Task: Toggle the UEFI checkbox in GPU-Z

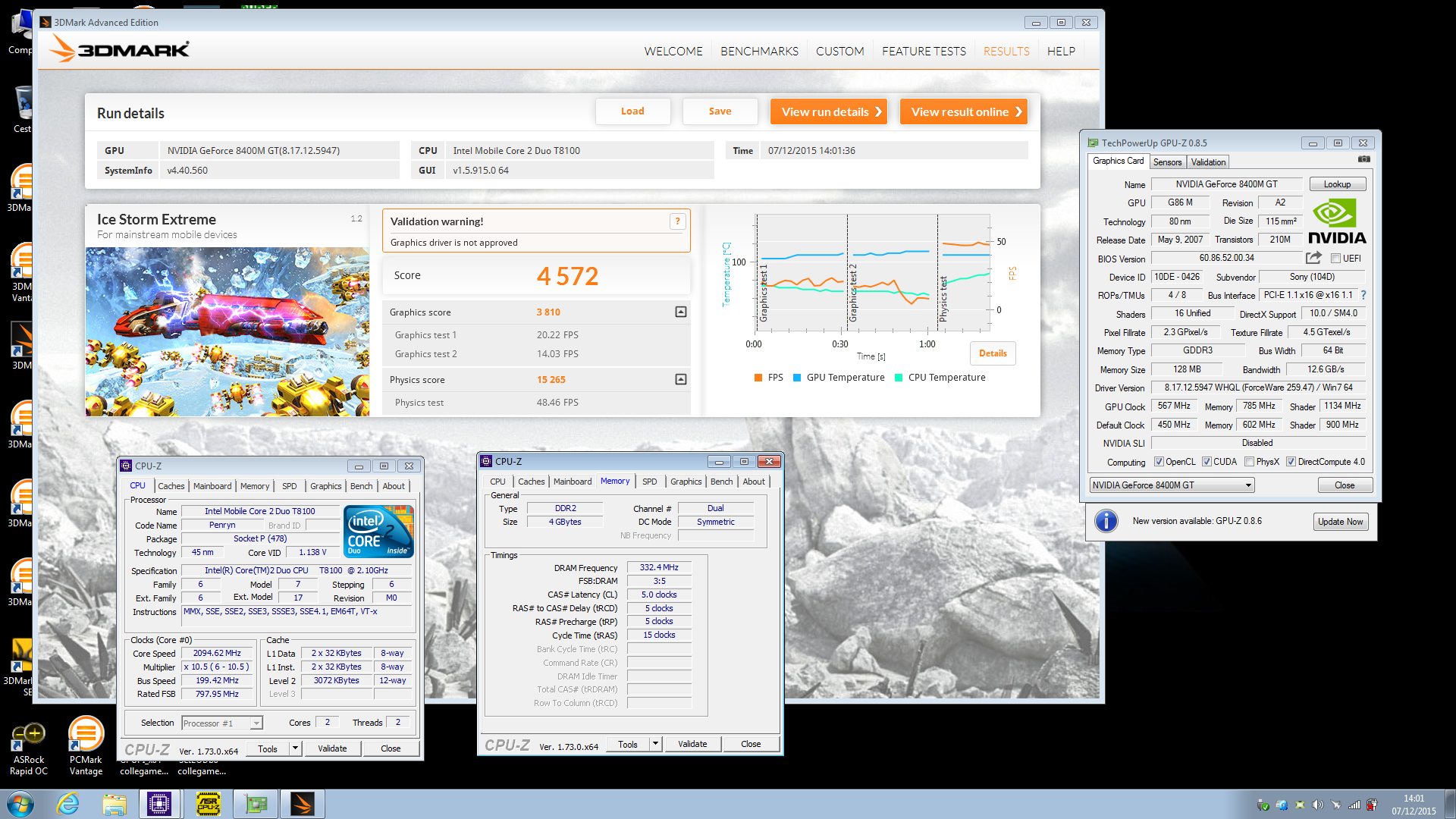Action: point(1335,259)
